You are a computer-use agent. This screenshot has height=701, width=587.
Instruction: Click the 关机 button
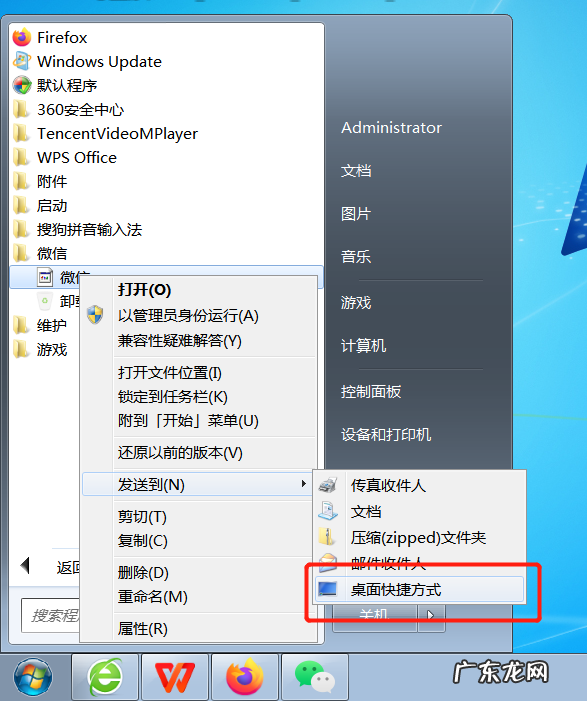click(x=375, y=616)
